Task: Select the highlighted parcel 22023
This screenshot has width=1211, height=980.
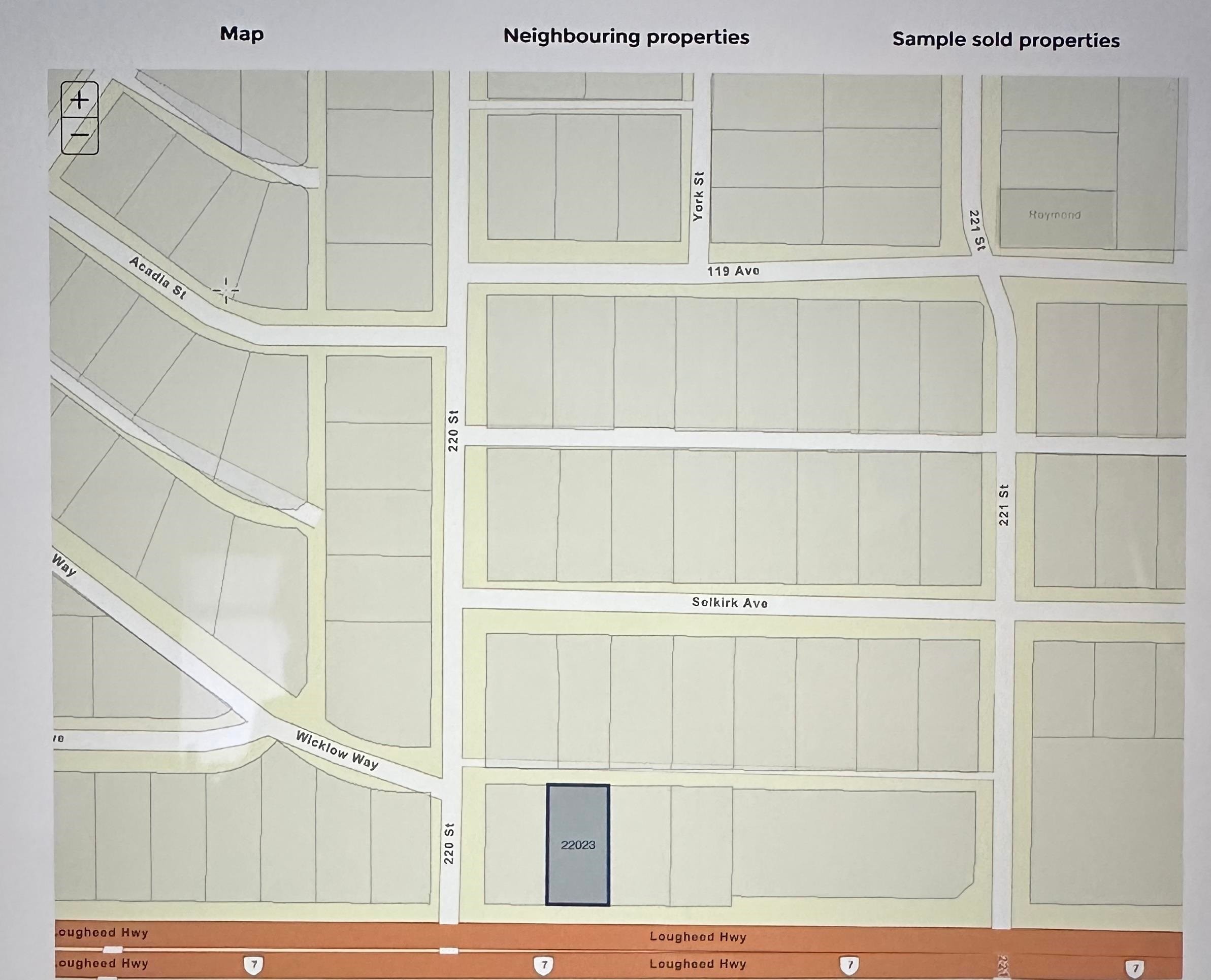Action: point(577,844)
